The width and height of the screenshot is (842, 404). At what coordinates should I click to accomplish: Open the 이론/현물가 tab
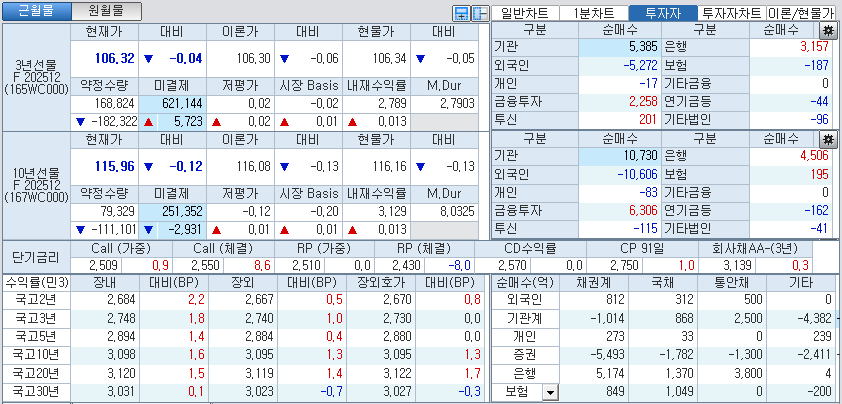pyautogui.click(x=801, y=13)
